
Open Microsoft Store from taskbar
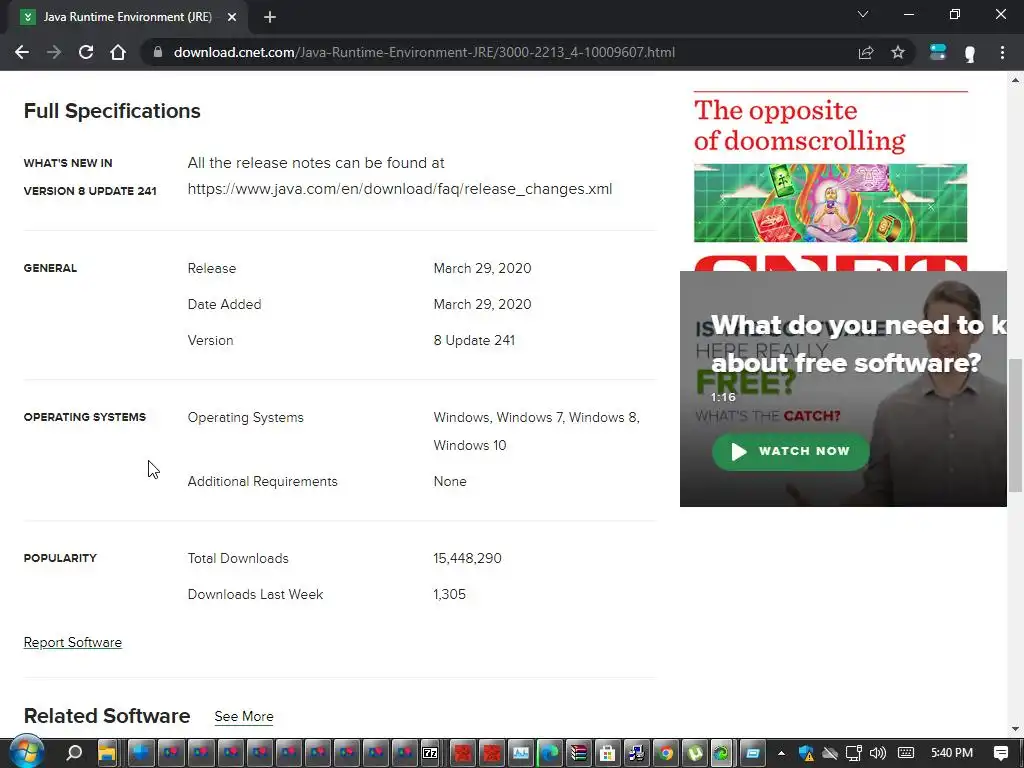coord(607,753)
